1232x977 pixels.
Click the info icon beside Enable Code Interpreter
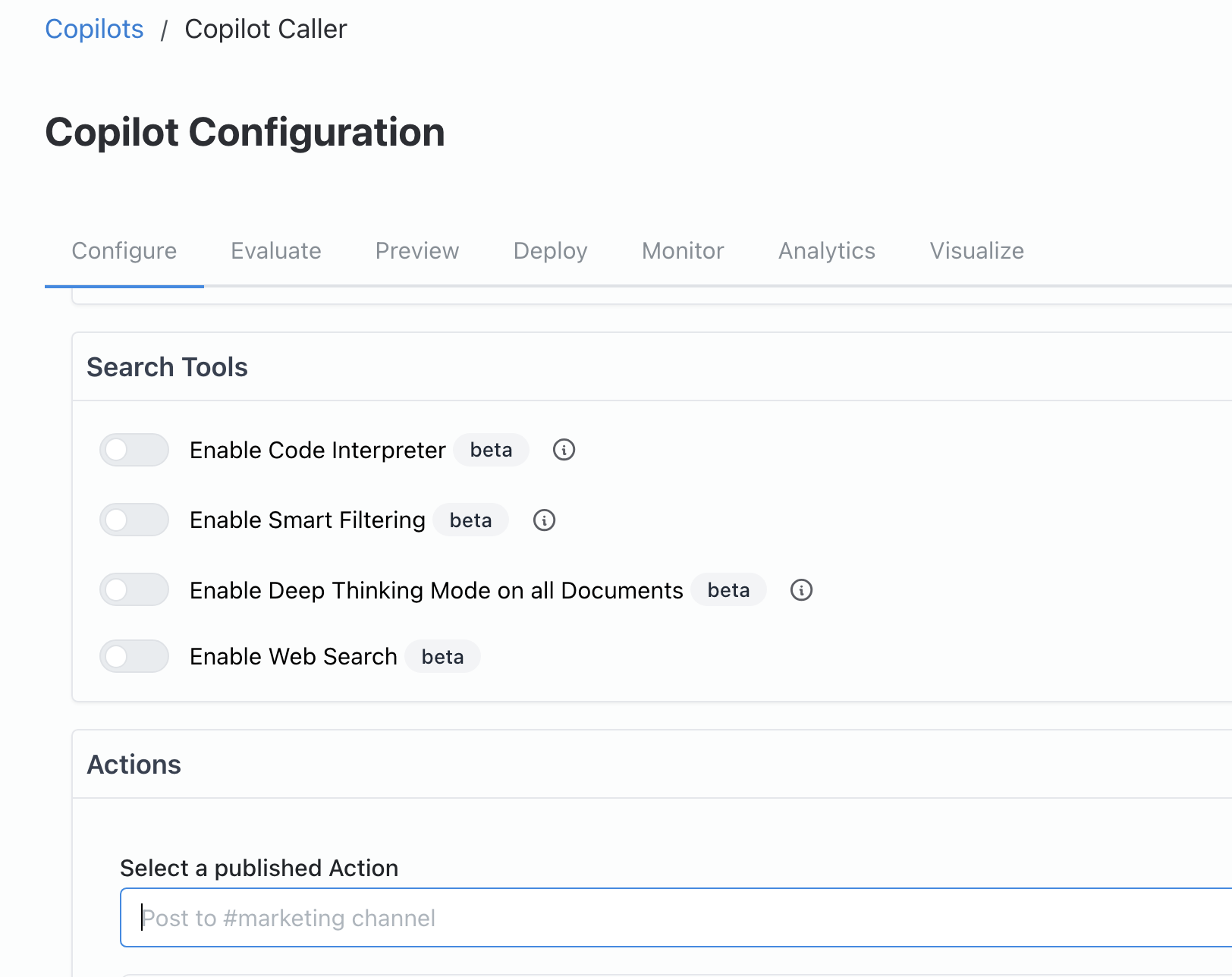(563, 449)
